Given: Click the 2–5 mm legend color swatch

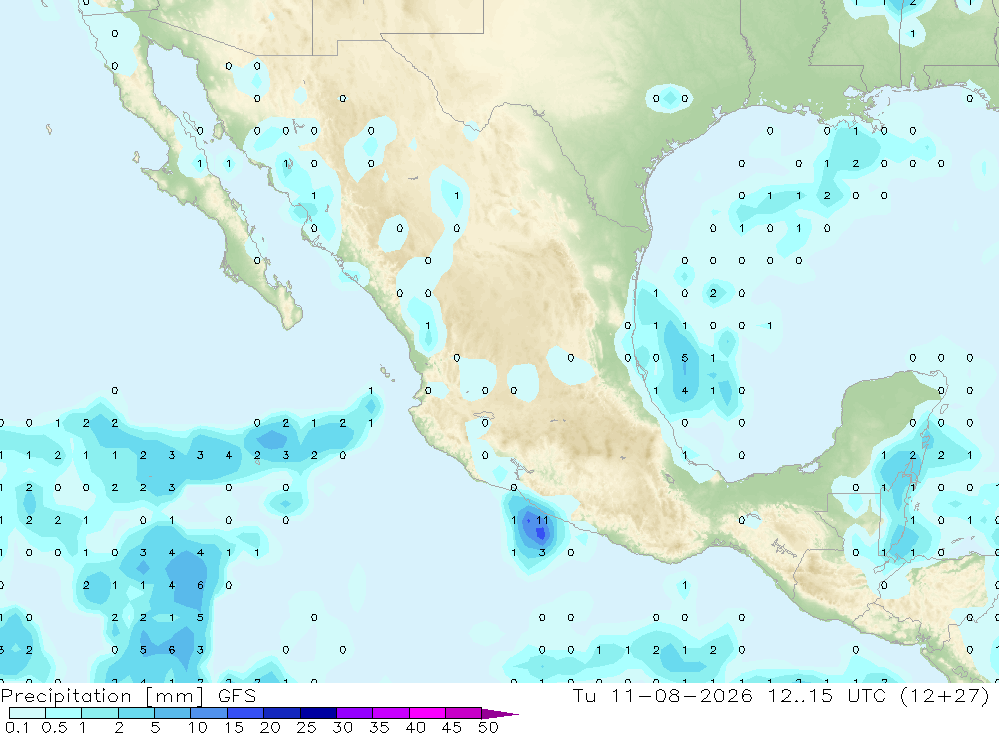Looking at the screenshot, I should tap(136, 713).
